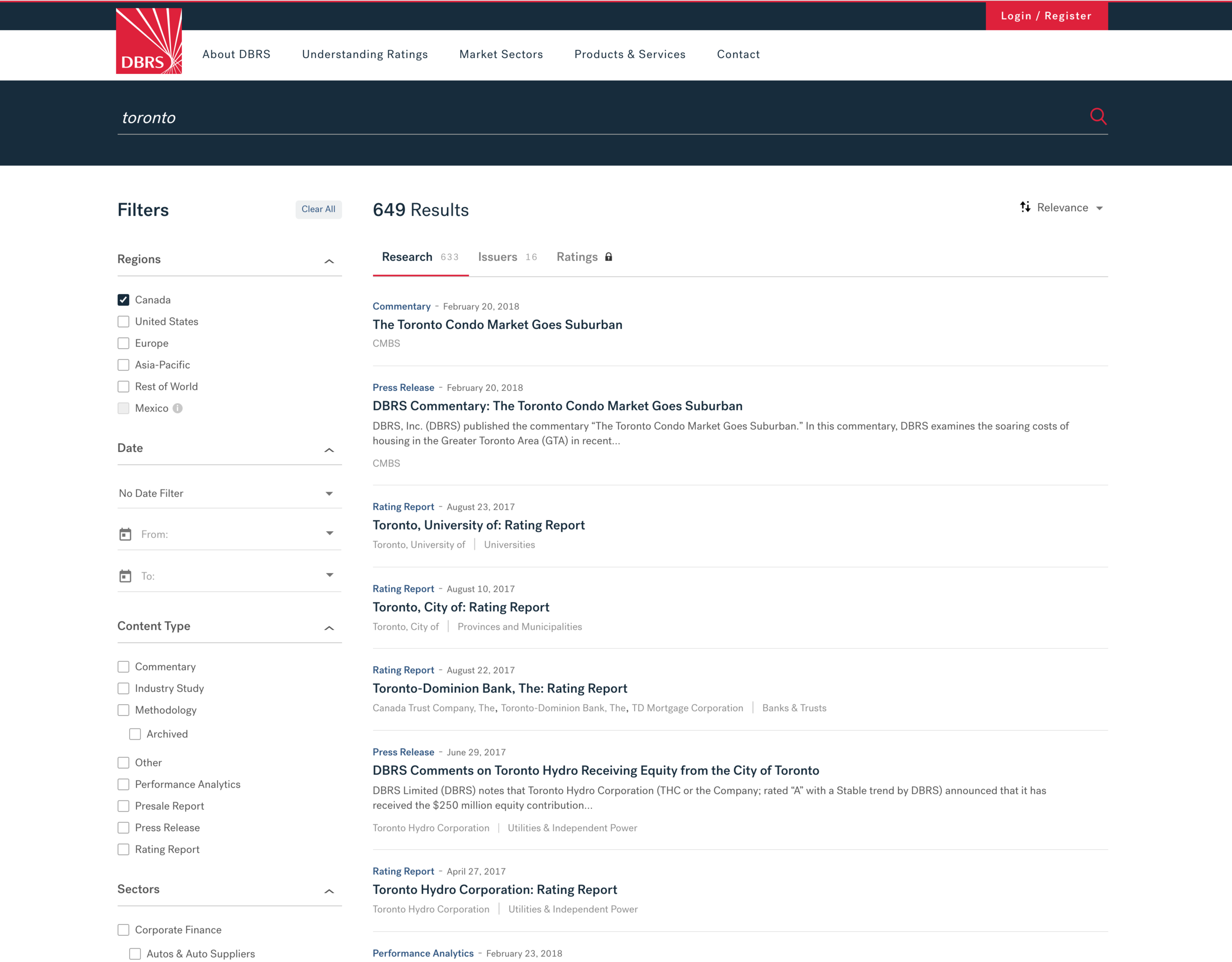The image size is (1232, 962).
Task: Click the Login / Register button
Action: click(1046, 16)
